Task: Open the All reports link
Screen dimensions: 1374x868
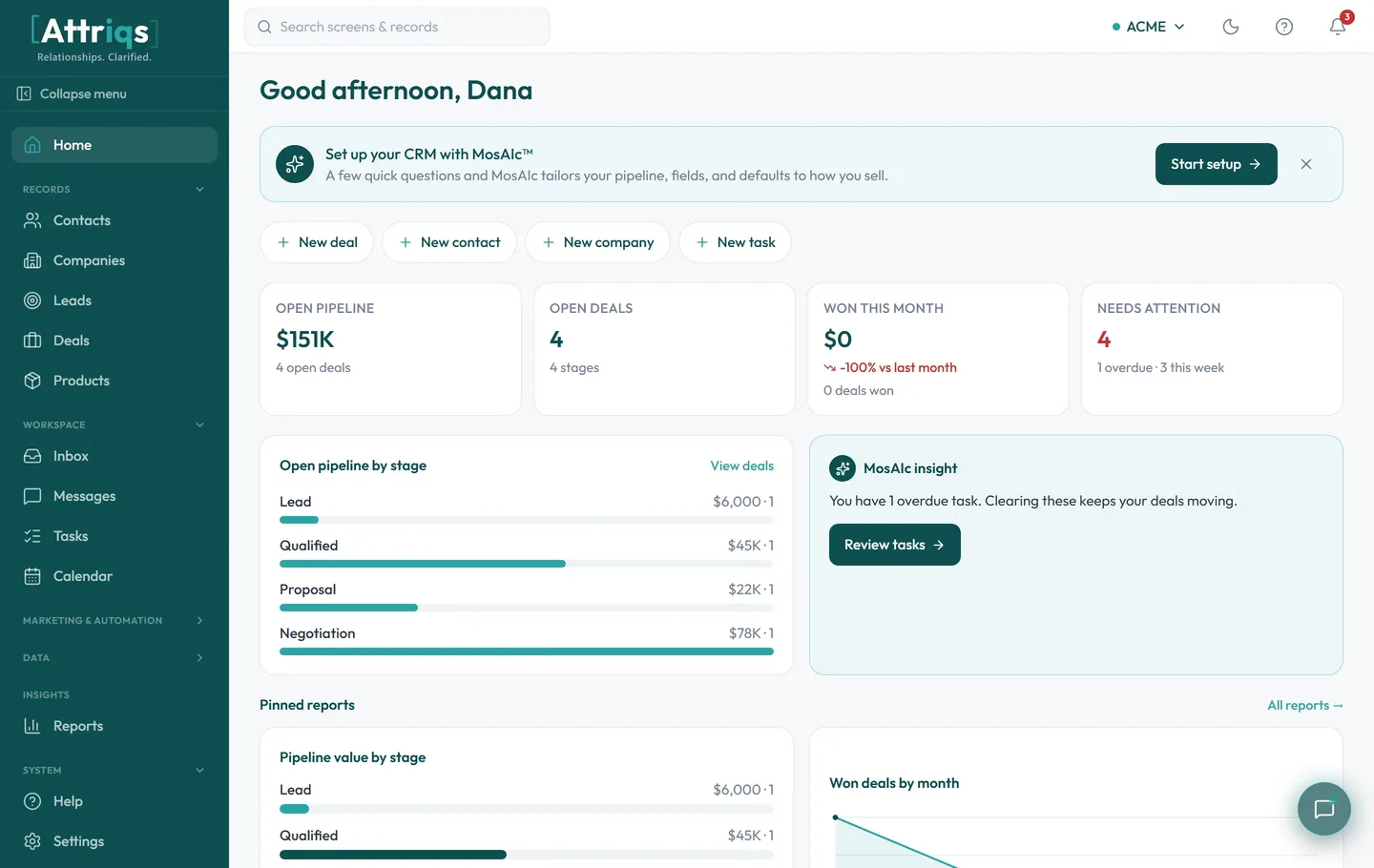Action: pos(1304,705)
